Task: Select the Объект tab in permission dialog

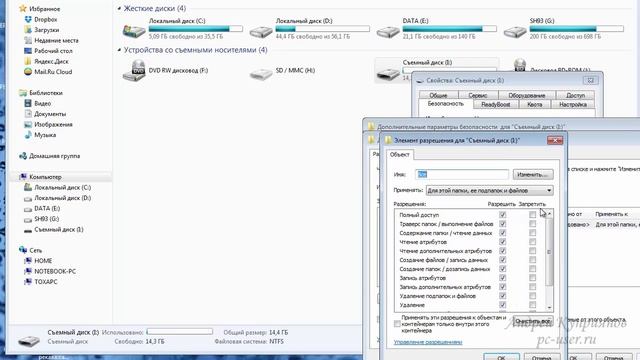Action: (x=399, y=154)
